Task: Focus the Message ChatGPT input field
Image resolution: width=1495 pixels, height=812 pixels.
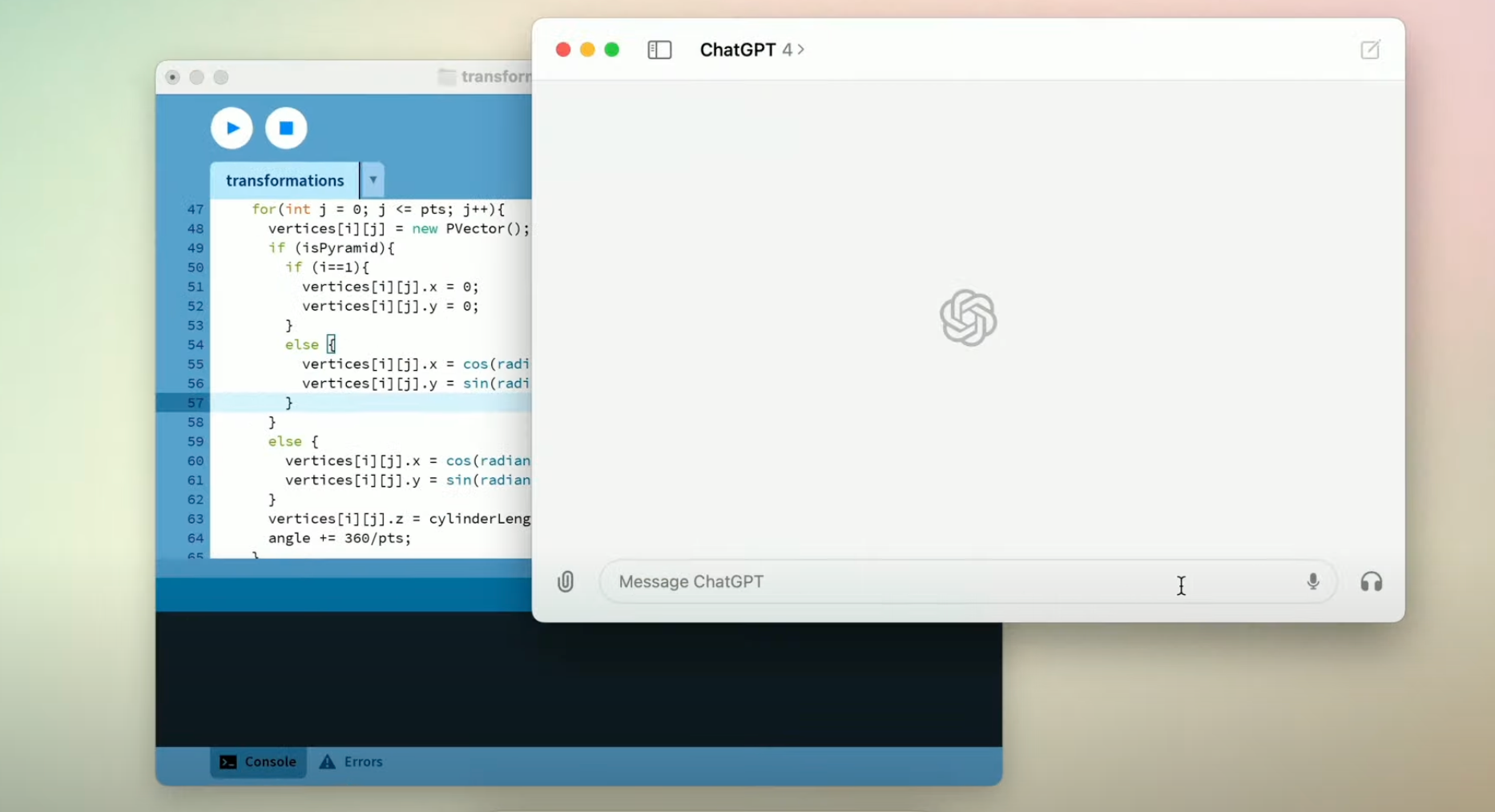Action: (968, 581)
